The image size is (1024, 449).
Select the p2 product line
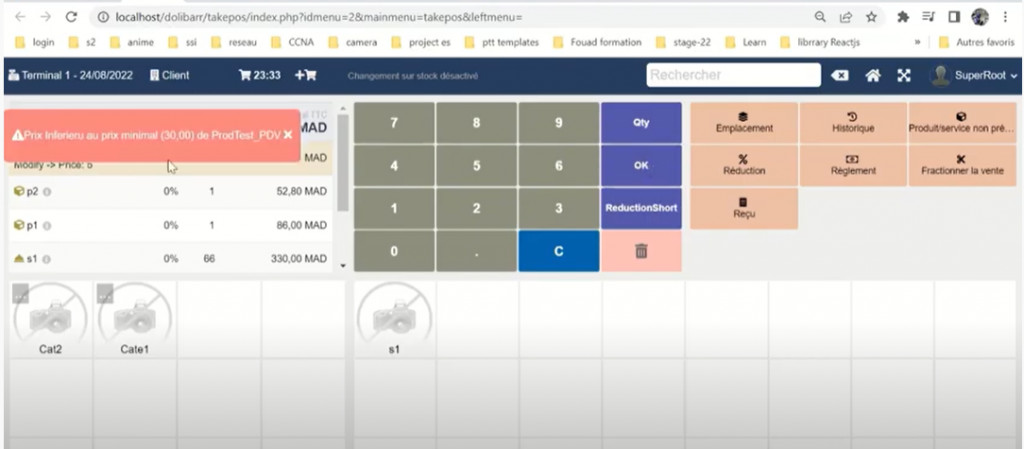[x=170, y=192]
